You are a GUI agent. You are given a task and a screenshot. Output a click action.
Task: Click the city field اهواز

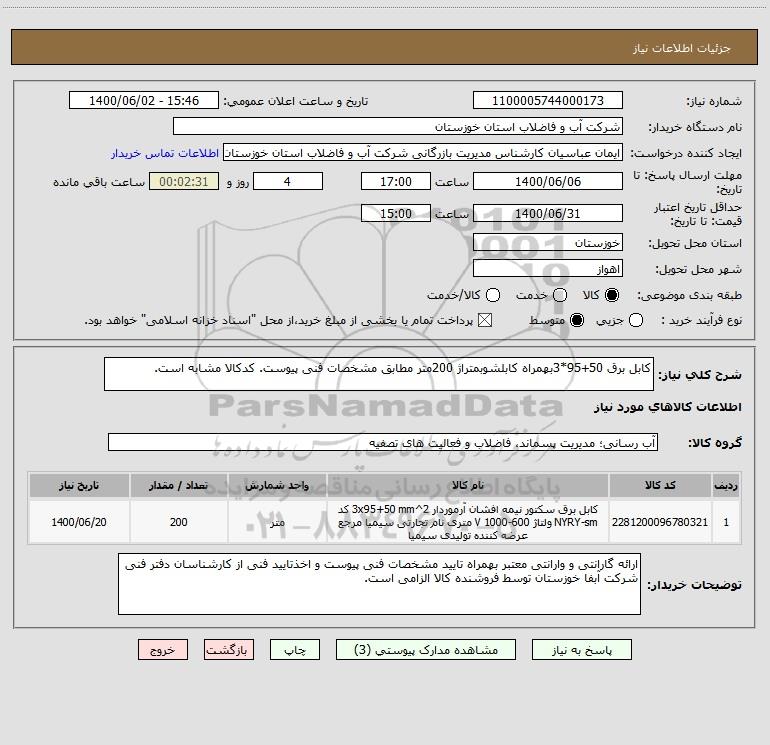[548, 268]
